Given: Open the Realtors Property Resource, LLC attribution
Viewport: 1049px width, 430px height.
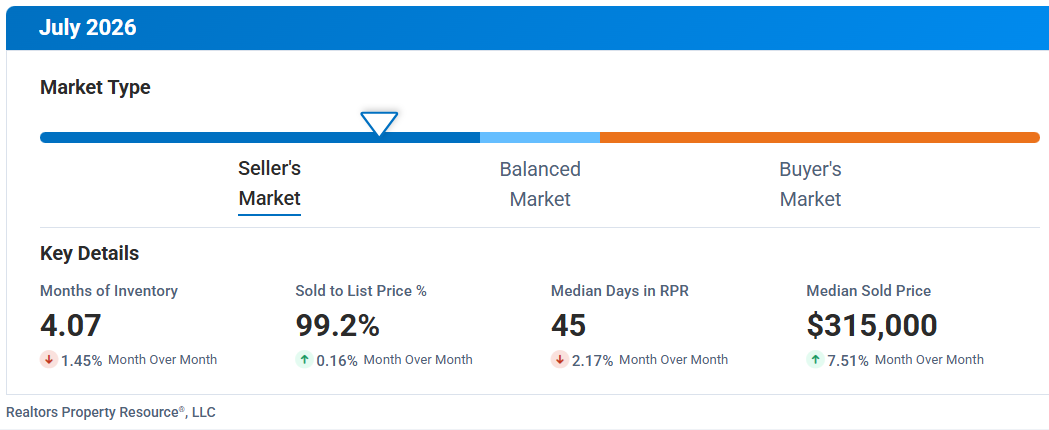Looking at the screenshot, I should click(111, 412).
